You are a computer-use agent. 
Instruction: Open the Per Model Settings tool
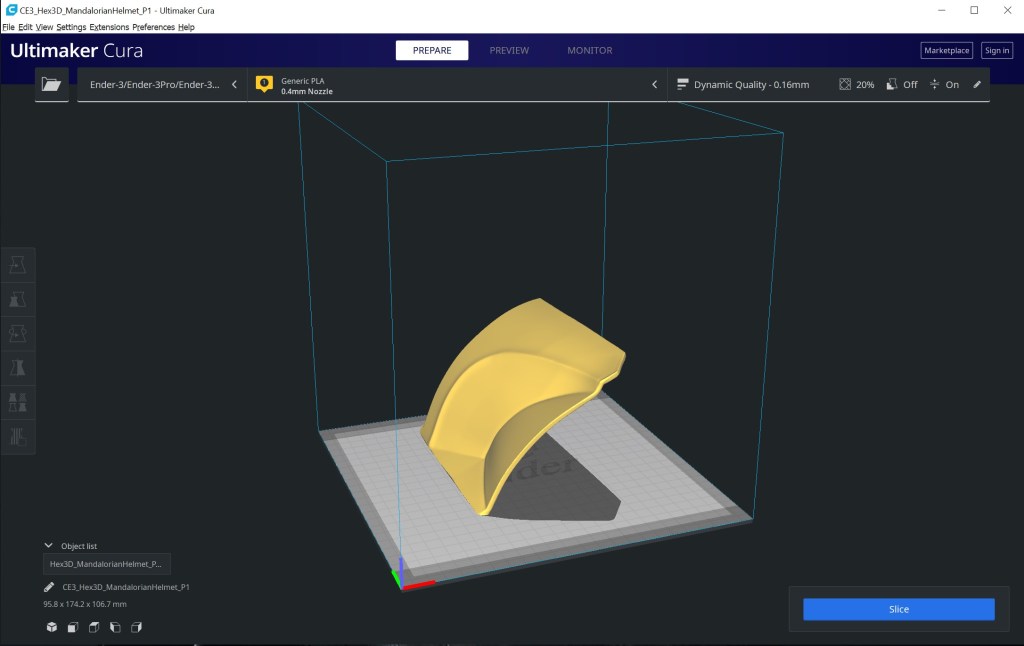(19, 402)
